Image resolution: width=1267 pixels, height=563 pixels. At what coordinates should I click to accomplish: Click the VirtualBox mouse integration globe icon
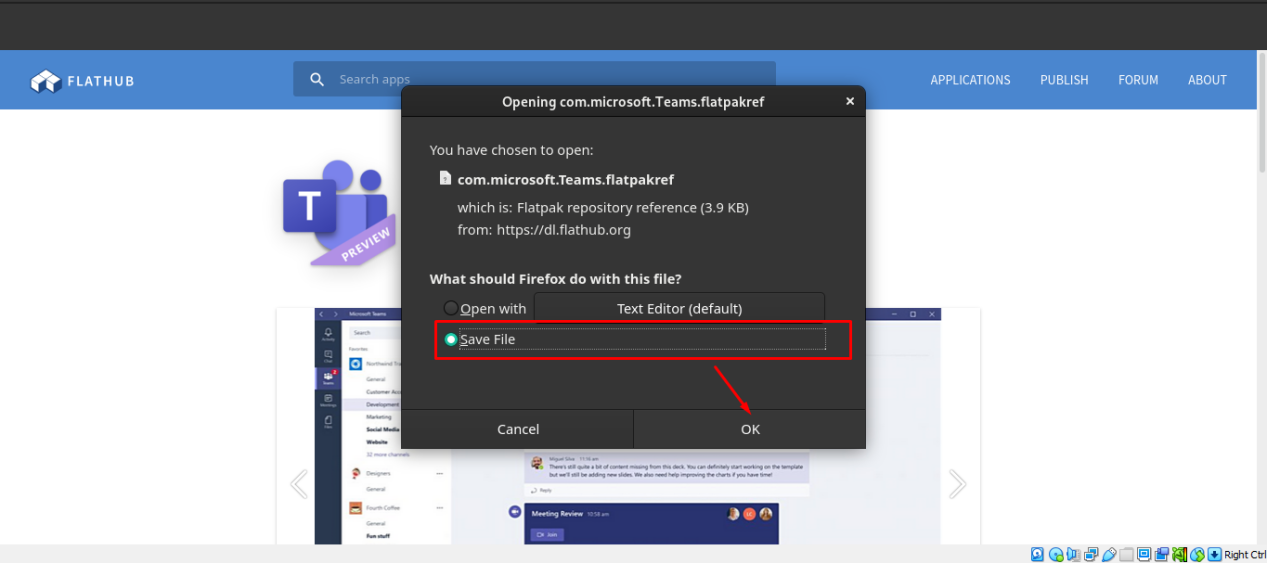point(1197,554)
